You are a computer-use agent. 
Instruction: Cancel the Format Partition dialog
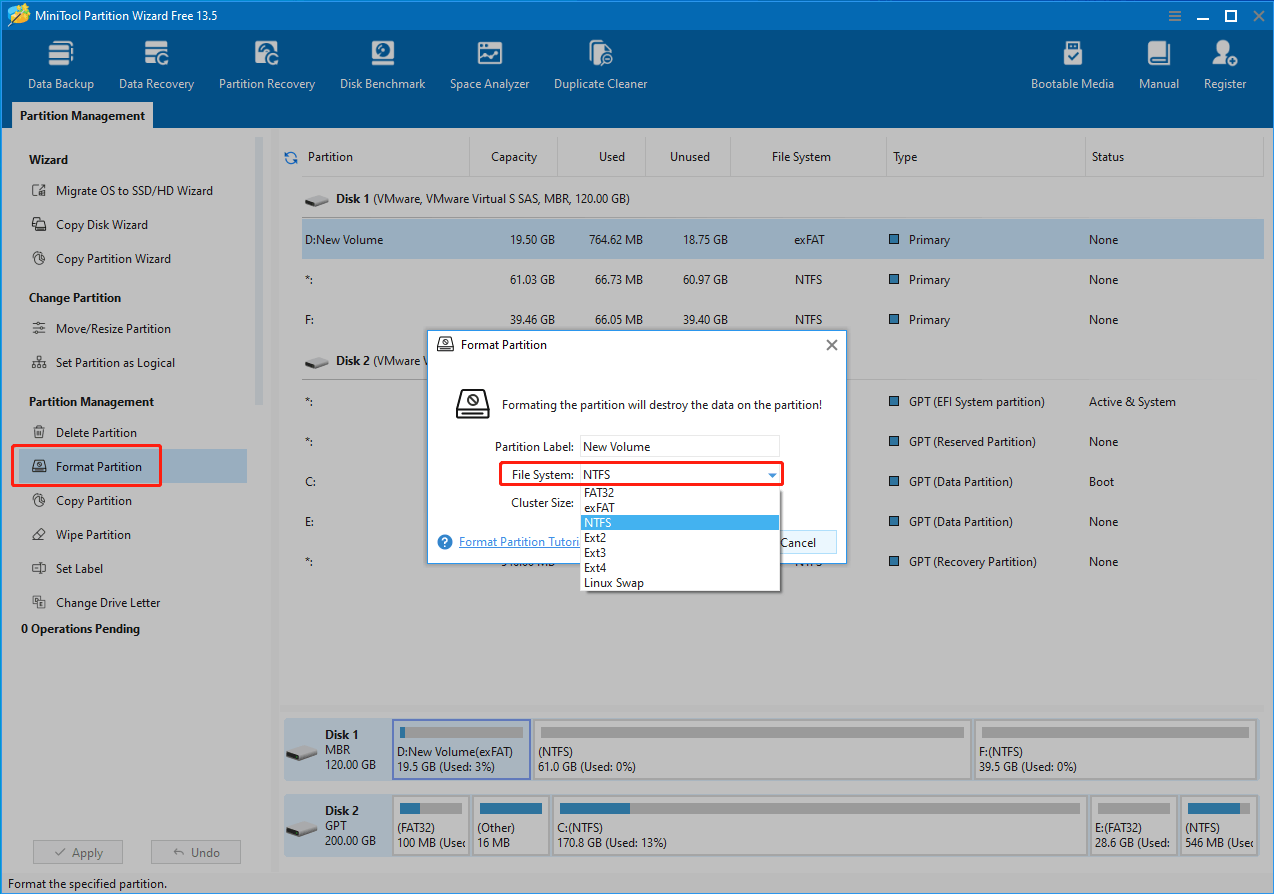[806, 541]
